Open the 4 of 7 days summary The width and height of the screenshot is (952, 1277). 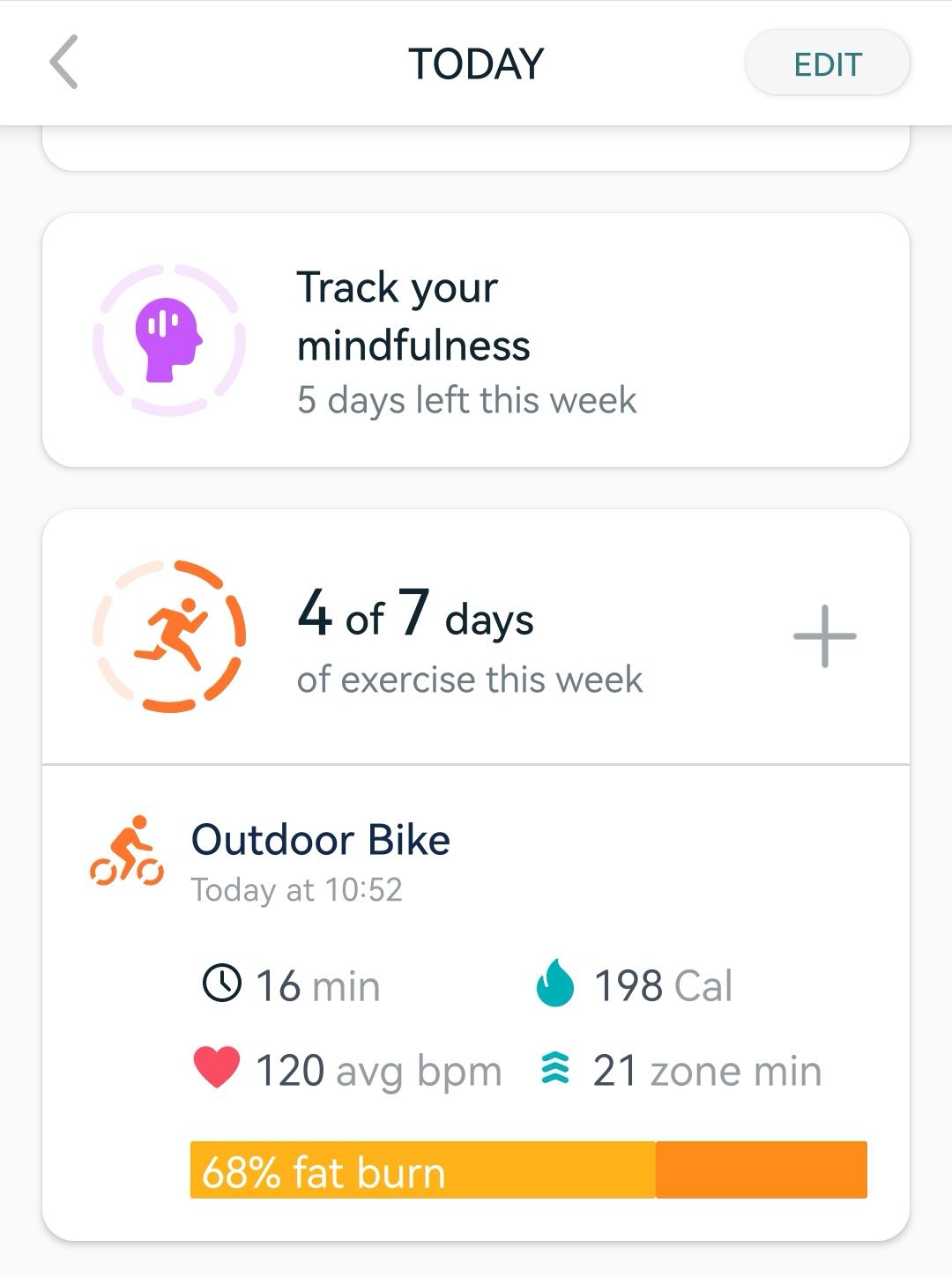469,638
